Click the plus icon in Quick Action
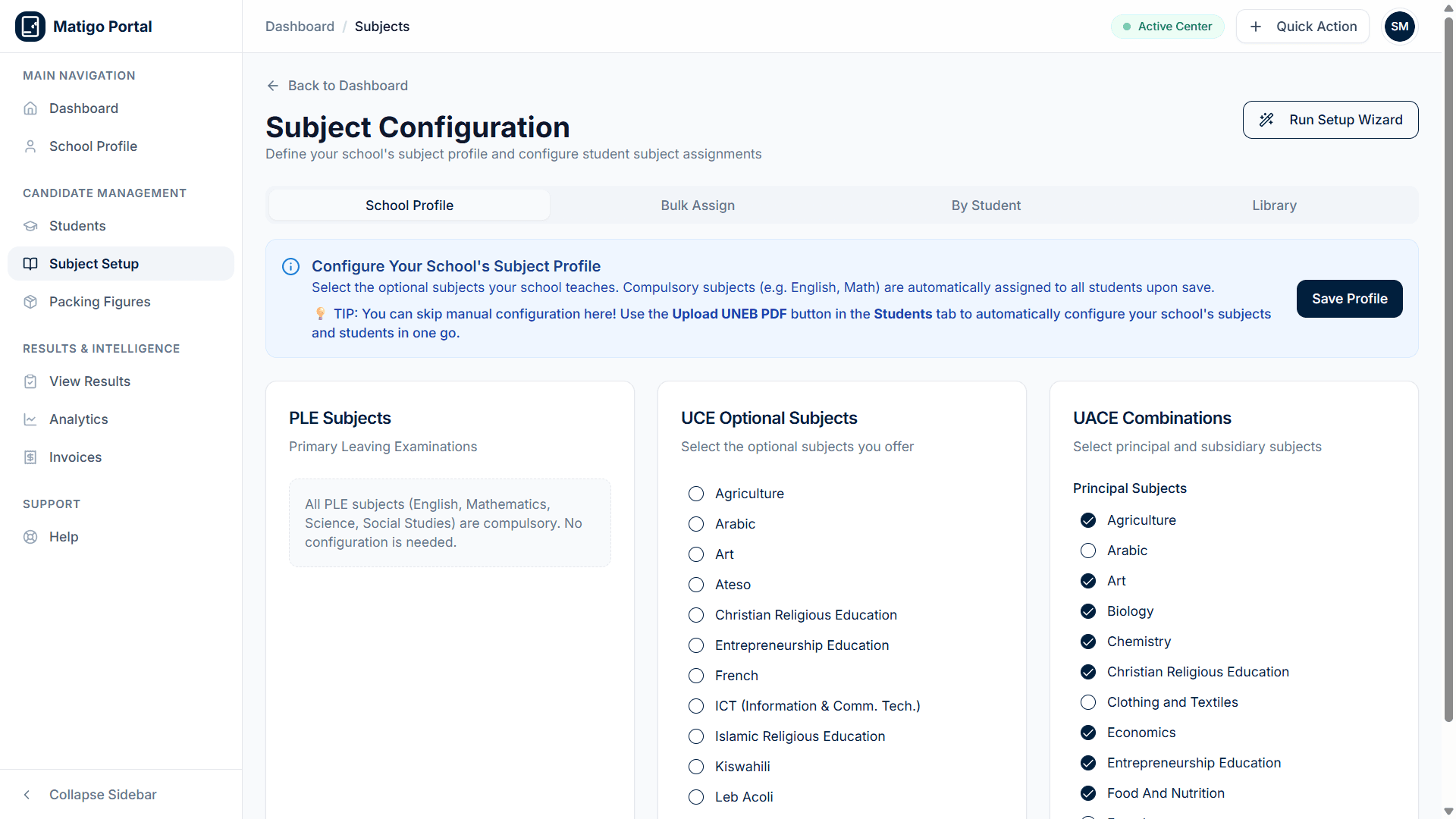Screen dimensions: 1456x819 tap(1256, 27)
